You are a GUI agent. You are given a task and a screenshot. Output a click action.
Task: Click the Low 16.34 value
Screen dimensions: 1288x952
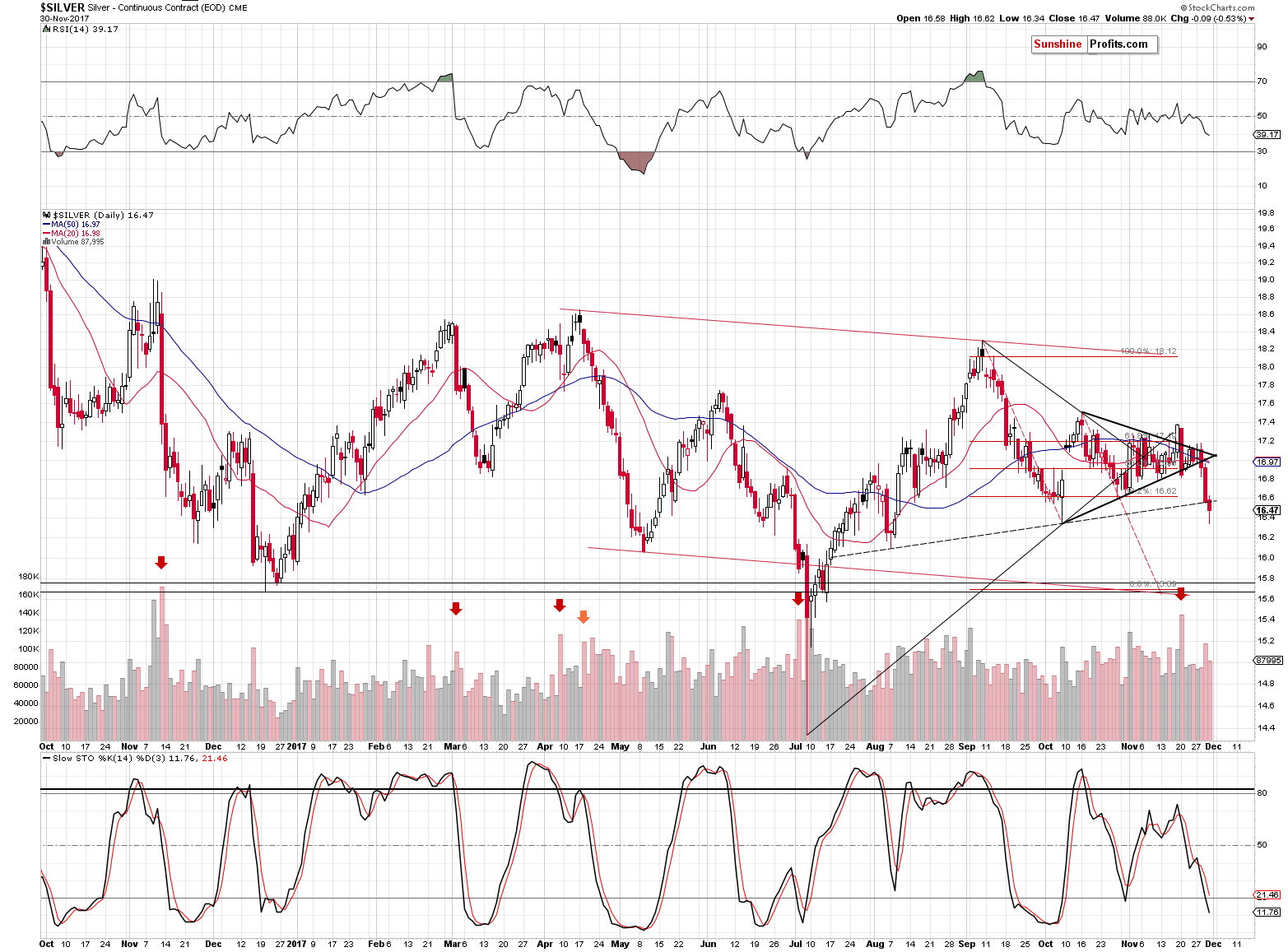[1021, 19]
